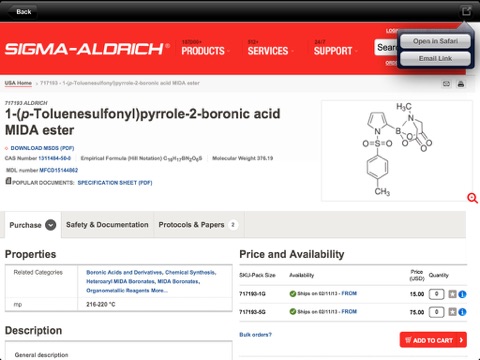Click green availability check for 717193-1G
The height and width of the screenshot is (360, 480).
click(293, 294)
